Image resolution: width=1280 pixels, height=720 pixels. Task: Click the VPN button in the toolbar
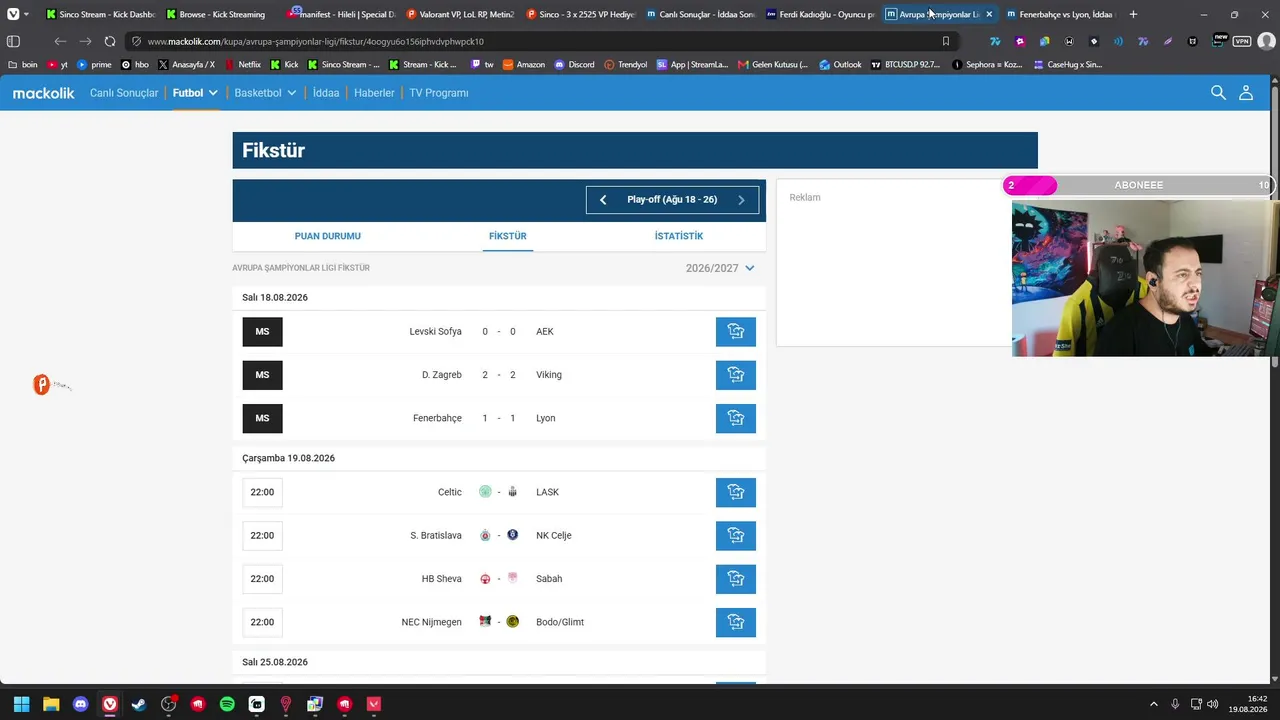pos(1241,41)
